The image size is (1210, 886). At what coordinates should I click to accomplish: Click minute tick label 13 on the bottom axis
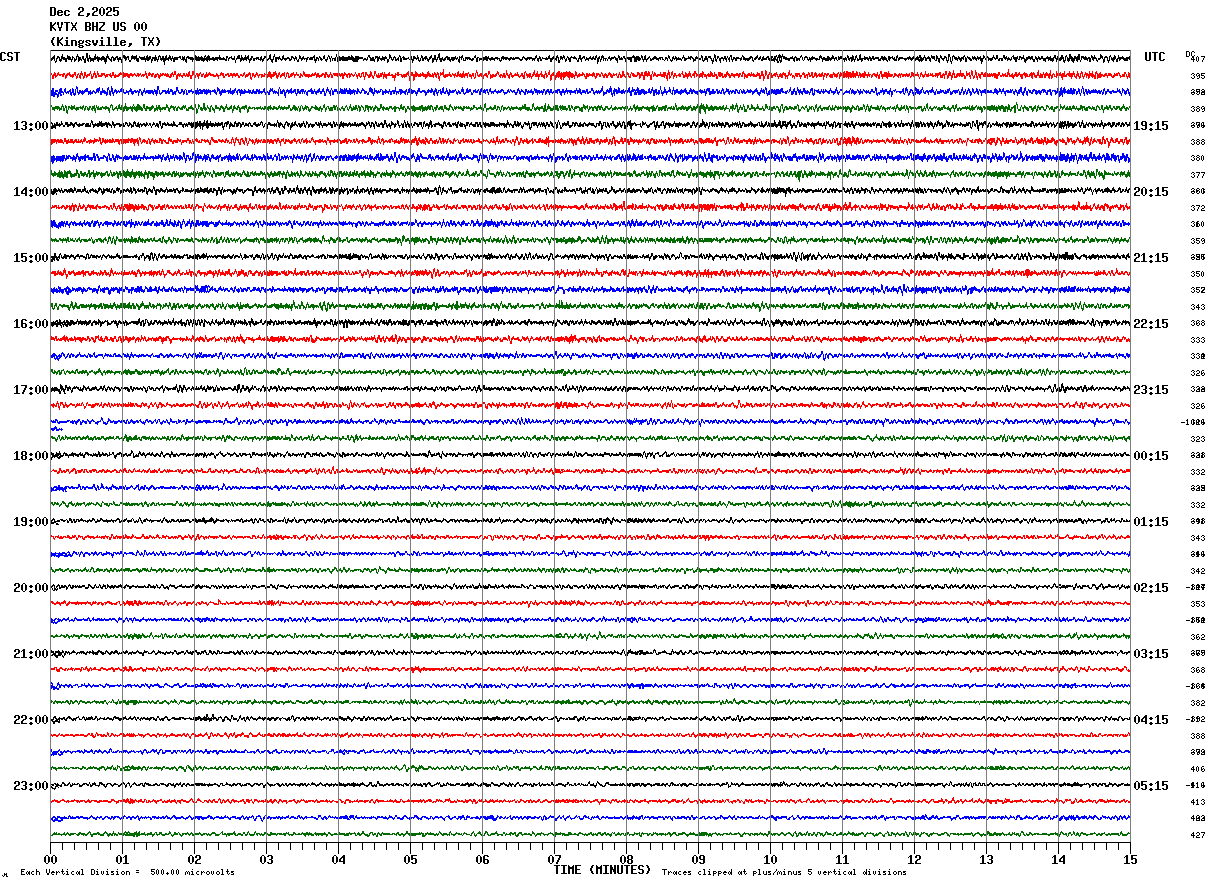pos(986,859)
